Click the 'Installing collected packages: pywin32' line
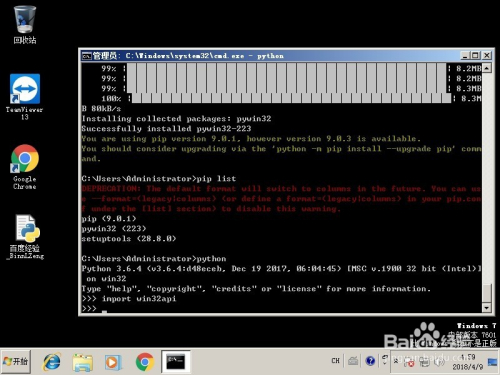This screenshot has height=375, width=500. (x=176, y=119)
